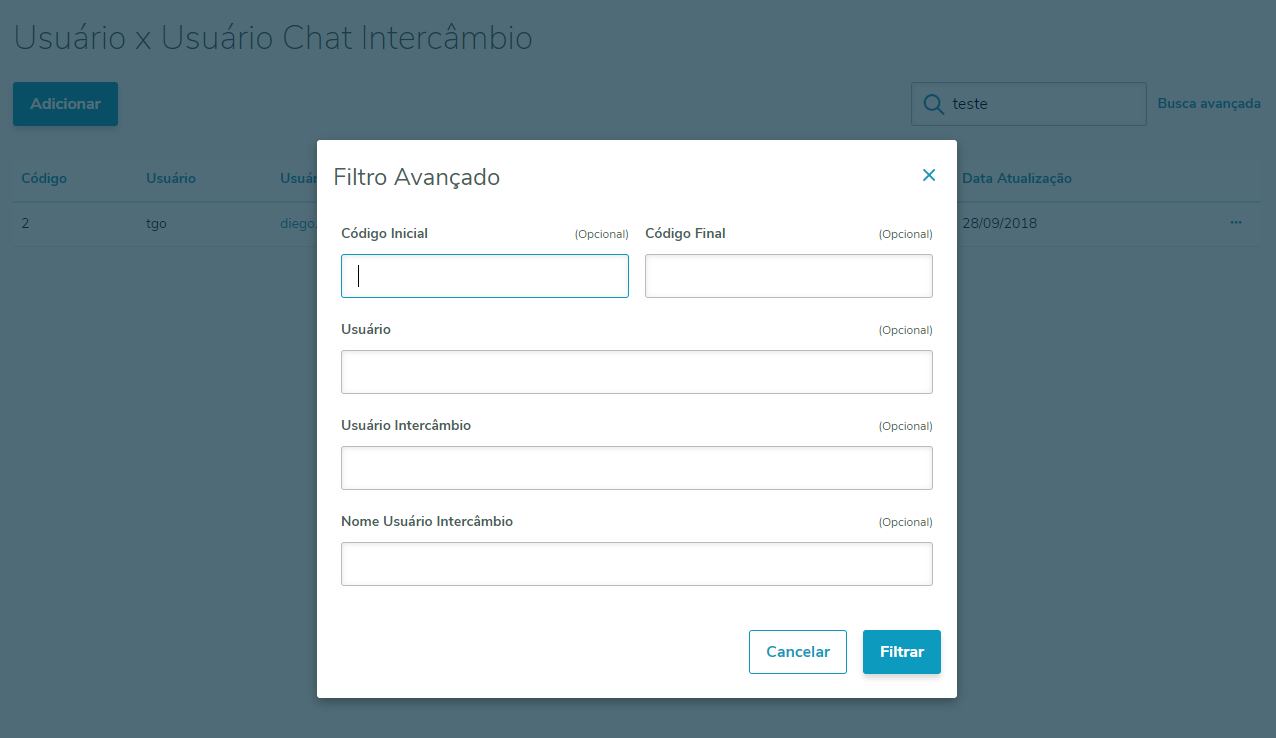Click the Usuário Intercâmbio text box
Screen dimensions: 1276x738
[x=636, y=468]
